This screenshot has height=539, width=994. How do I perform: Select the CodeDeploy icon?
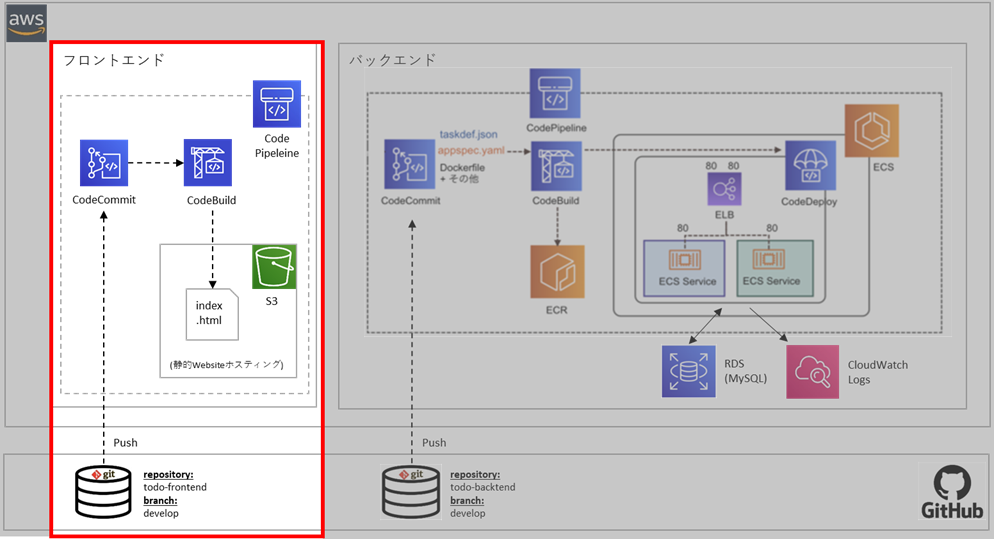[x=810, y=165]
